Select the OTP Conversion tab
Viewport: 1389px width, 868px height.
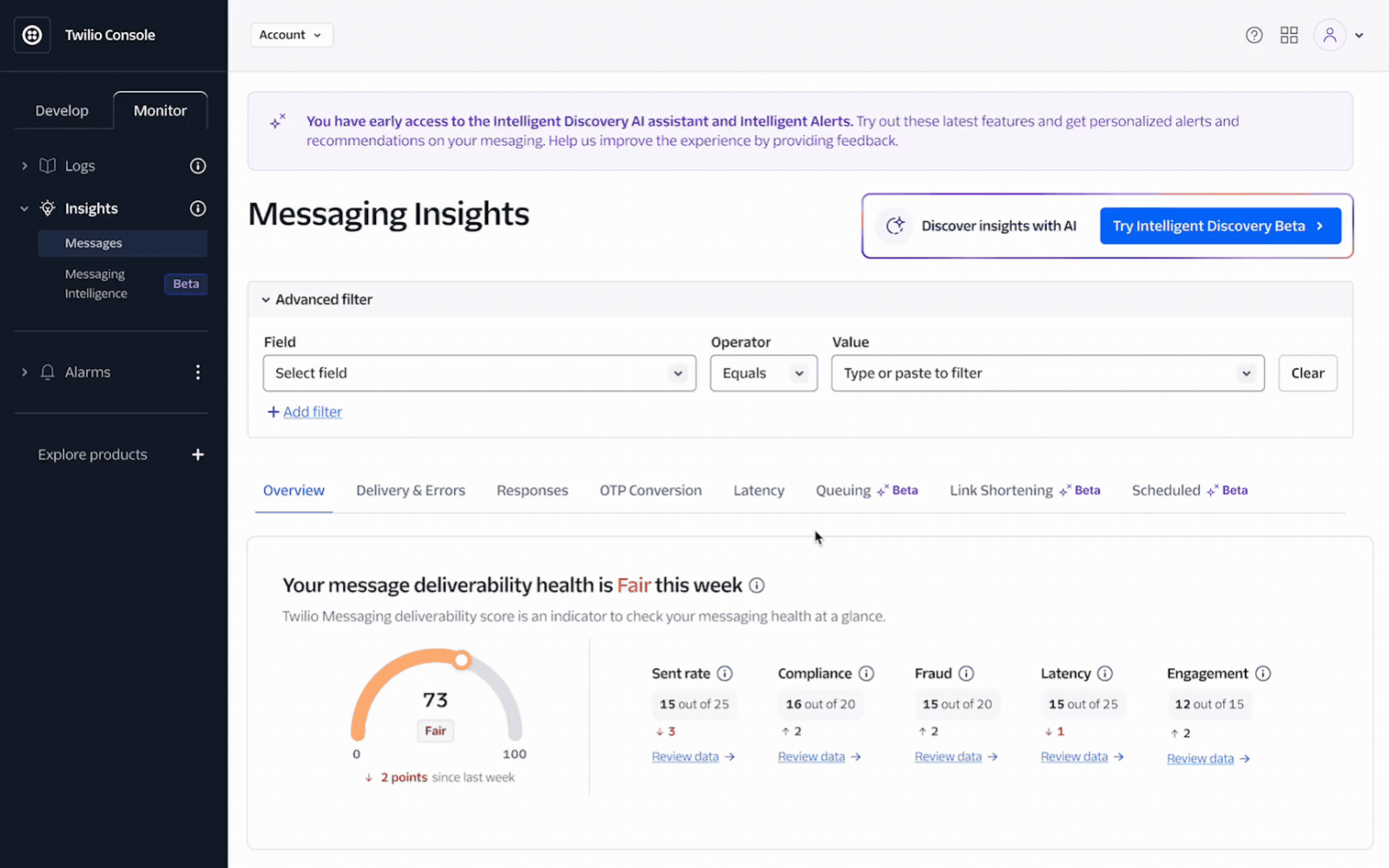pos(650,490)
